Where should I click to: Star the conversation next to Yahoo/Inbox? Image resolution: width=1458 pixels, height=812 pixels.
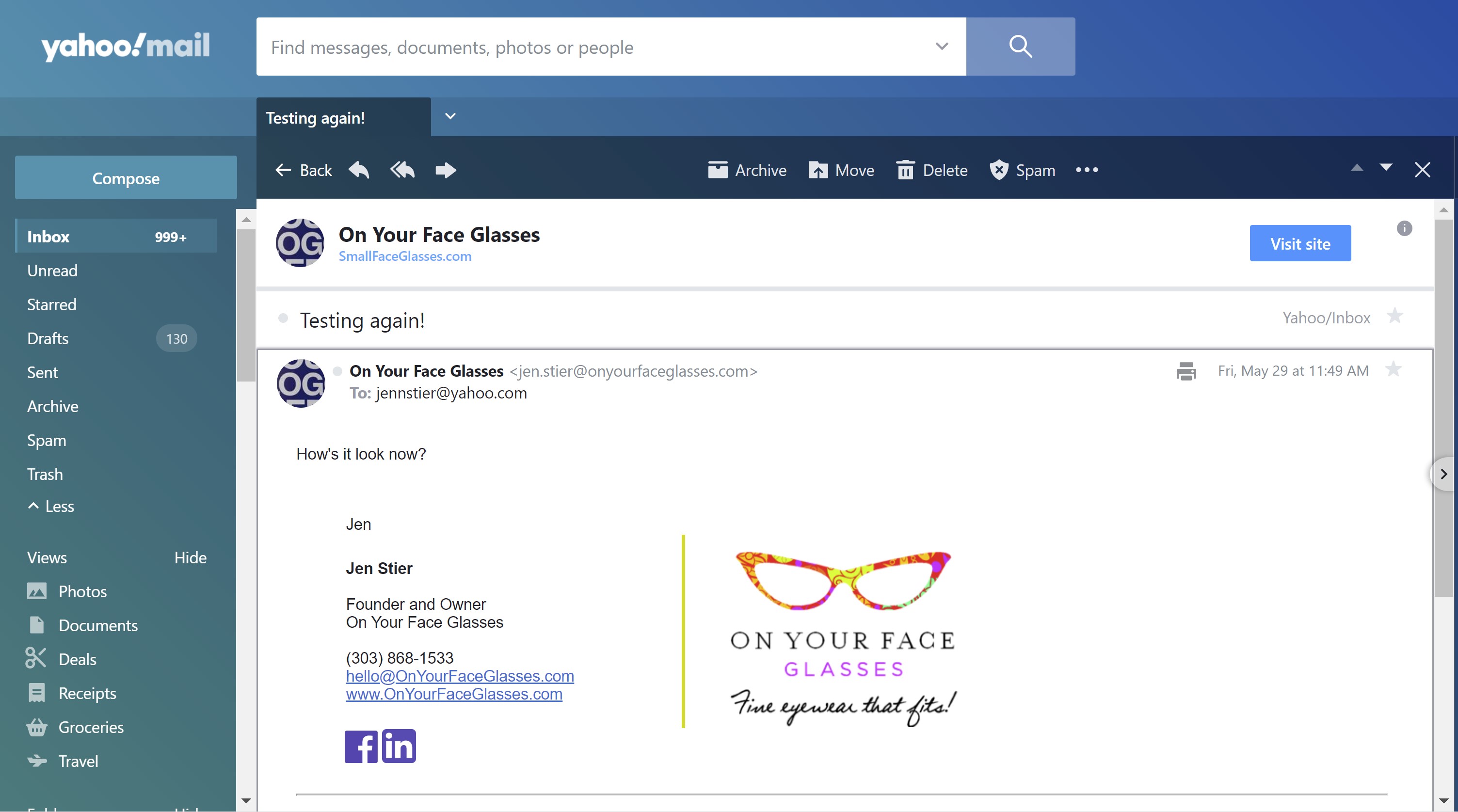click(1394, 316)
